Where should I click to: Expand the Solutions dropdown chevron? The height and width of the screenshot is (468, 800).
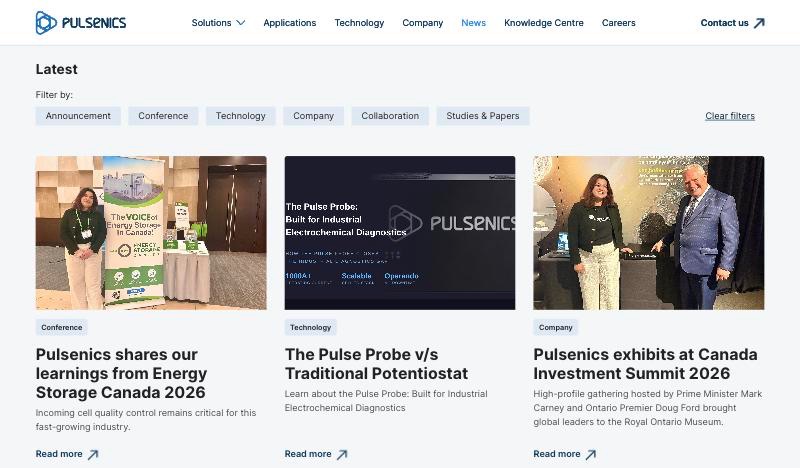coord(241,22)
